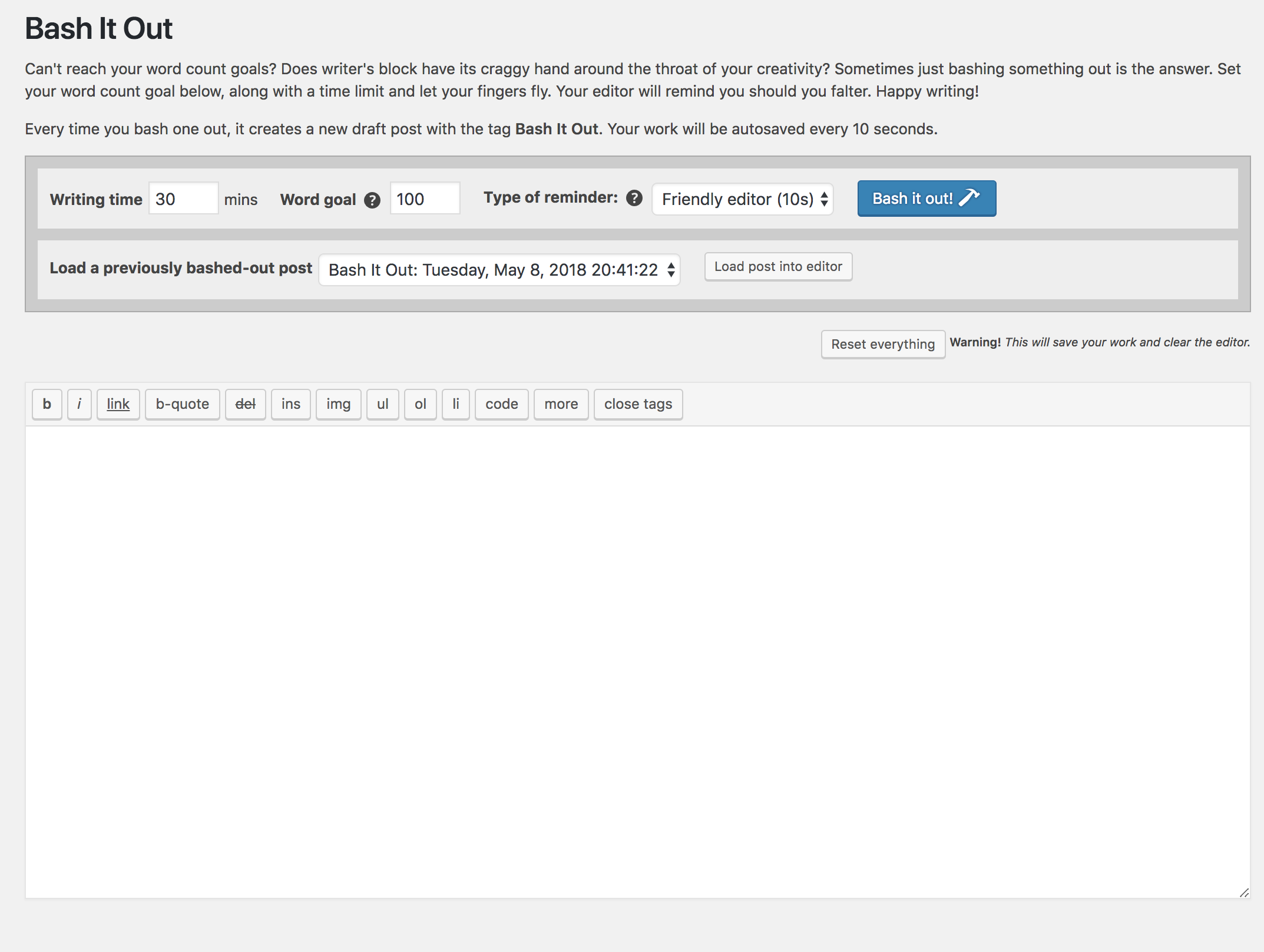
Task: Click Load post into editor
Action: (x=777, y=267)
